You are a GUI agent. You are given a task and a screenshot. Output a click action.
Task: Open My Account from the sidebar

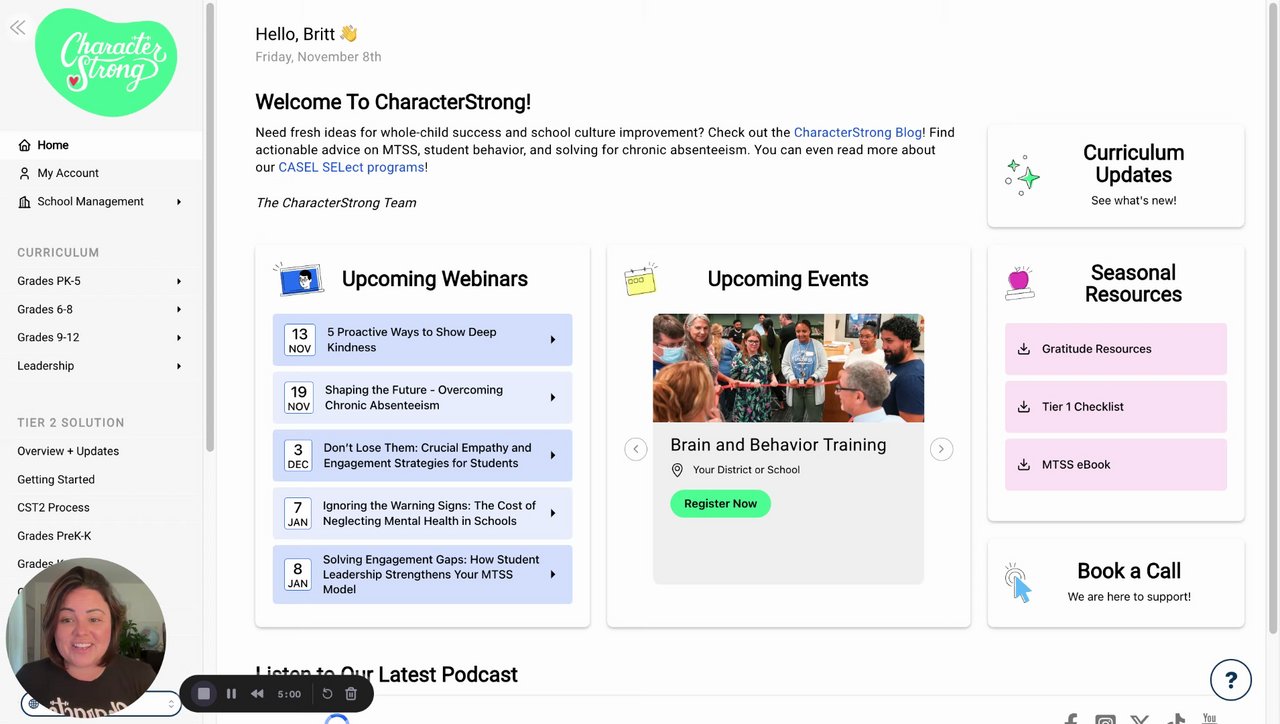(68, 173)
